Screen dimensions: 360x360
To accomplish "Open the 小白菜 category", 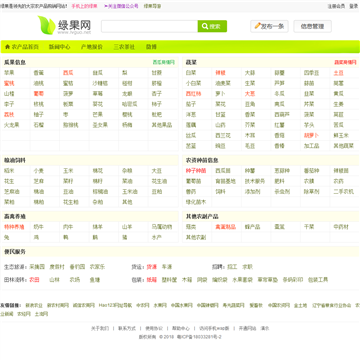I will (x=194, y=83).
